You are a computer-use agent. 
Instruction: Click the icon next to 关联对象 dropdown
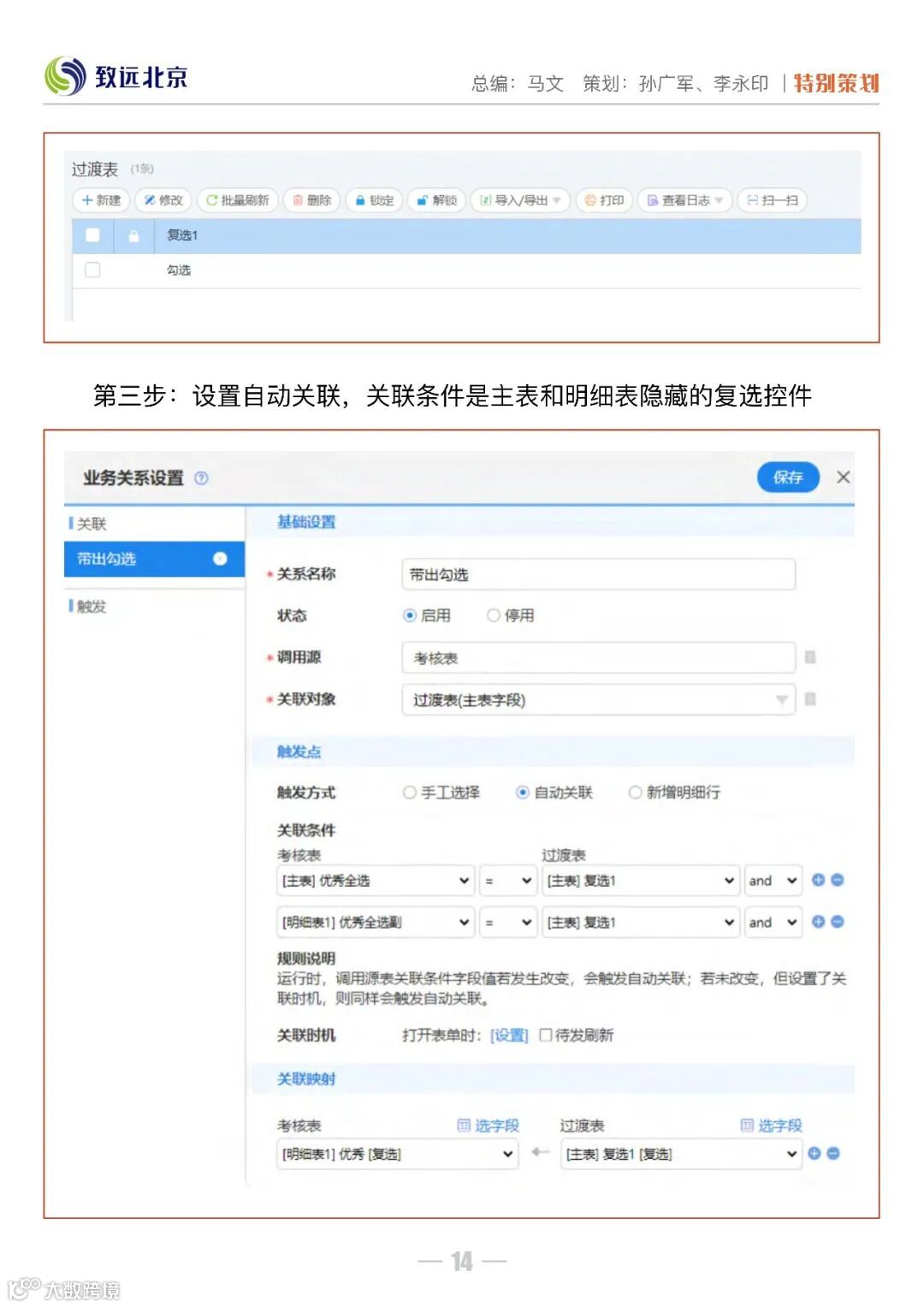coord(810,699)
